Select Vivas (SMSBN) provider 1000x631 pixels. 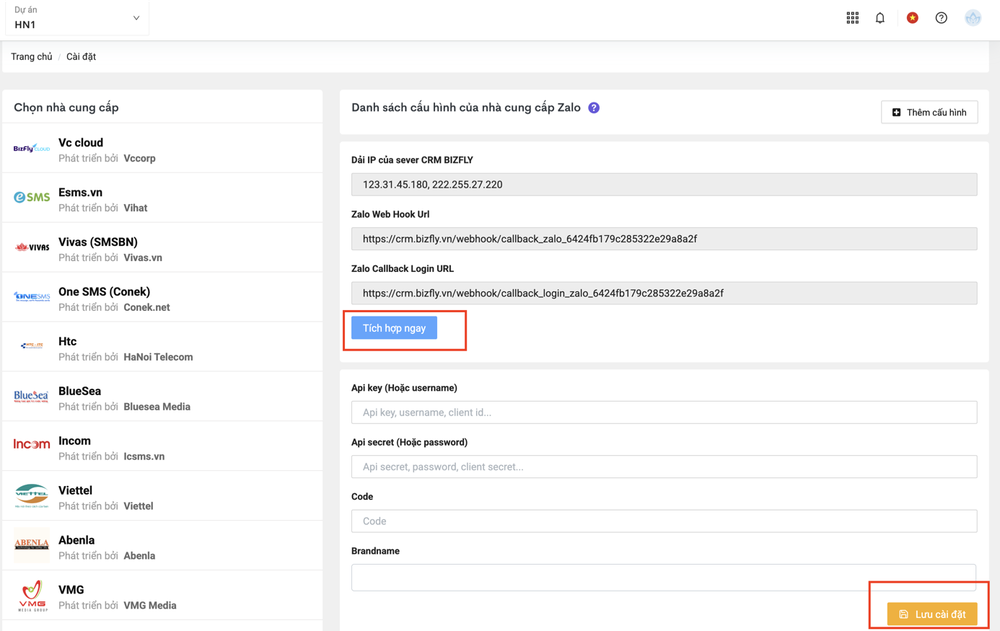tap(98, 242)
